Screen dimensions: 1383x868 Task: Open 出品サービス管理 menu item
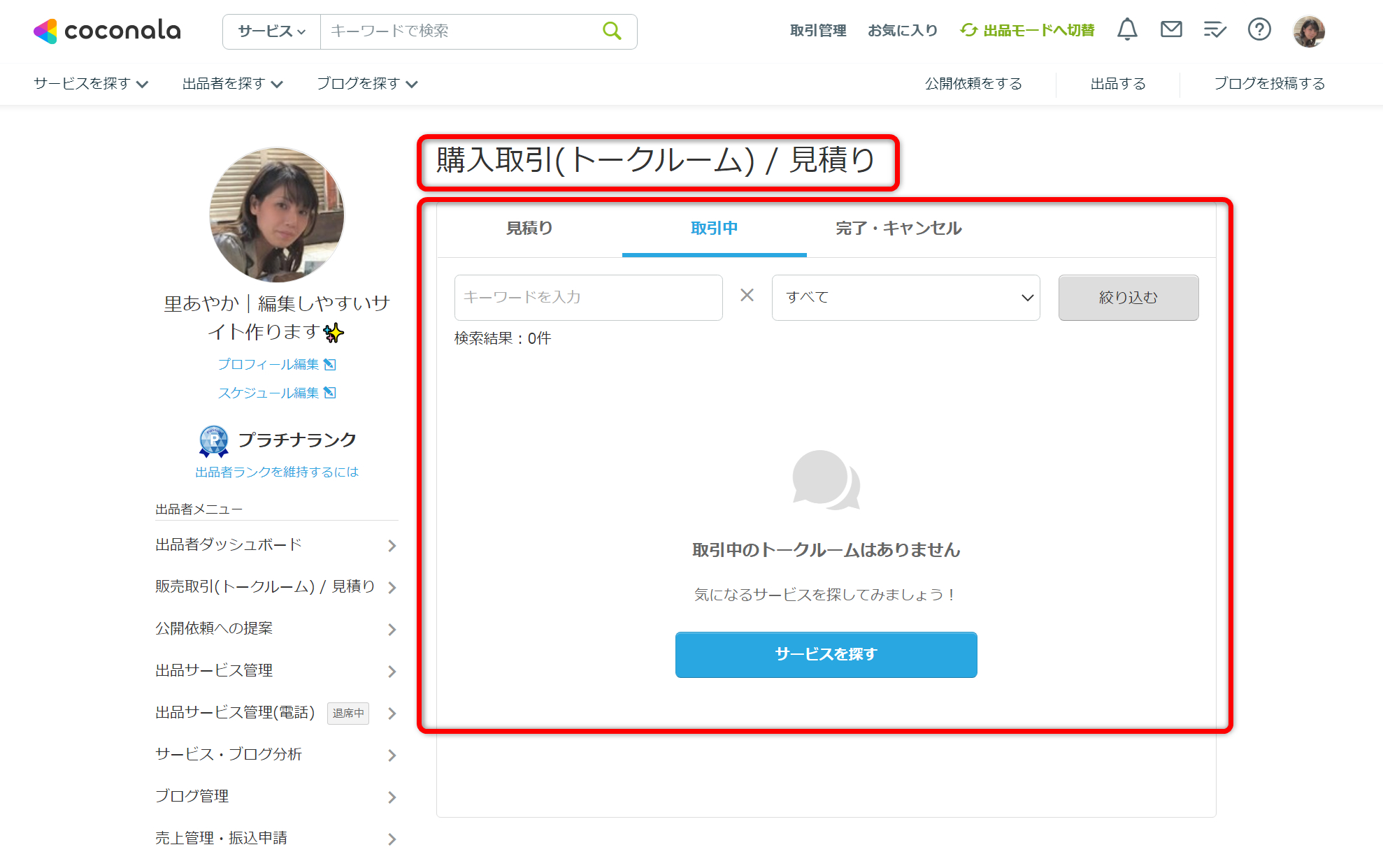coord(277,671)
